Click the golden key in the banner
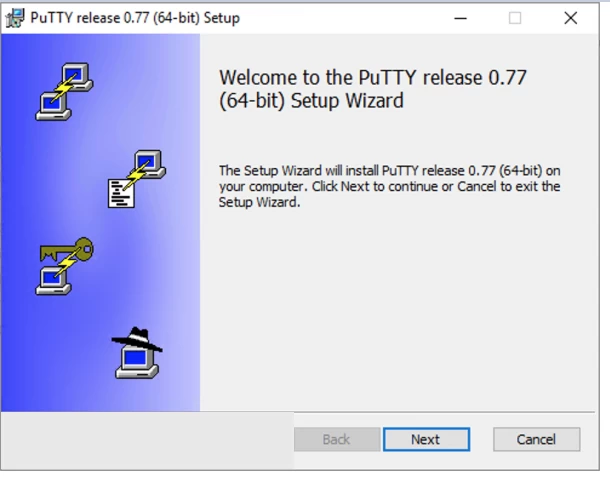 67,249
